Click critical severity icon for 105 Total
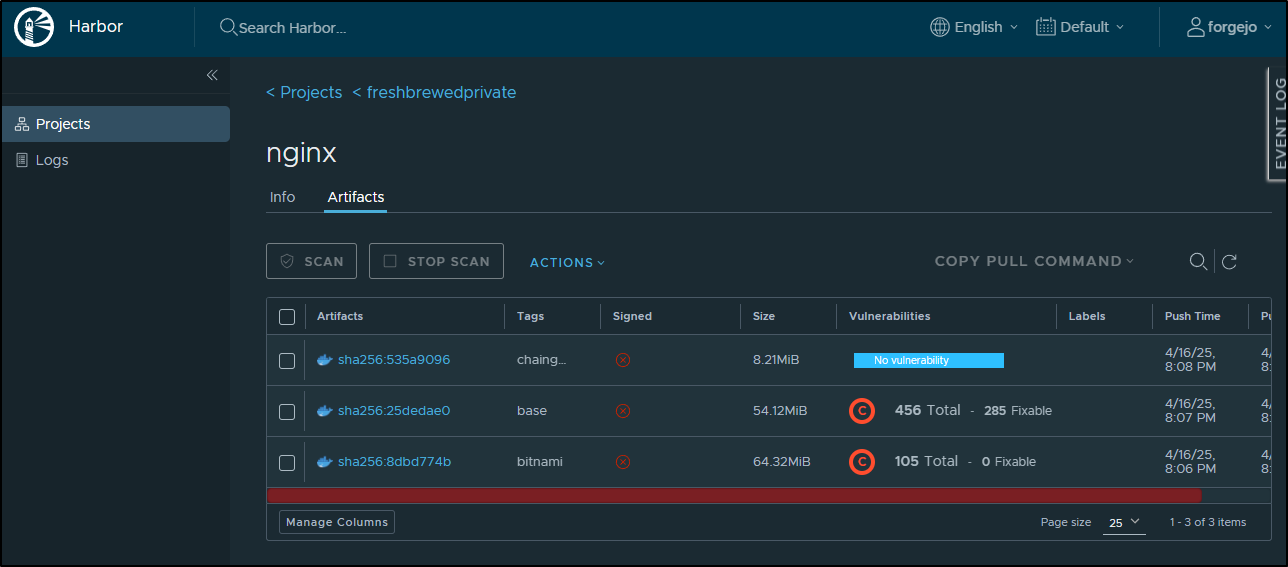This screenshot has width=1288, height=567. click(x=862, y=462)
